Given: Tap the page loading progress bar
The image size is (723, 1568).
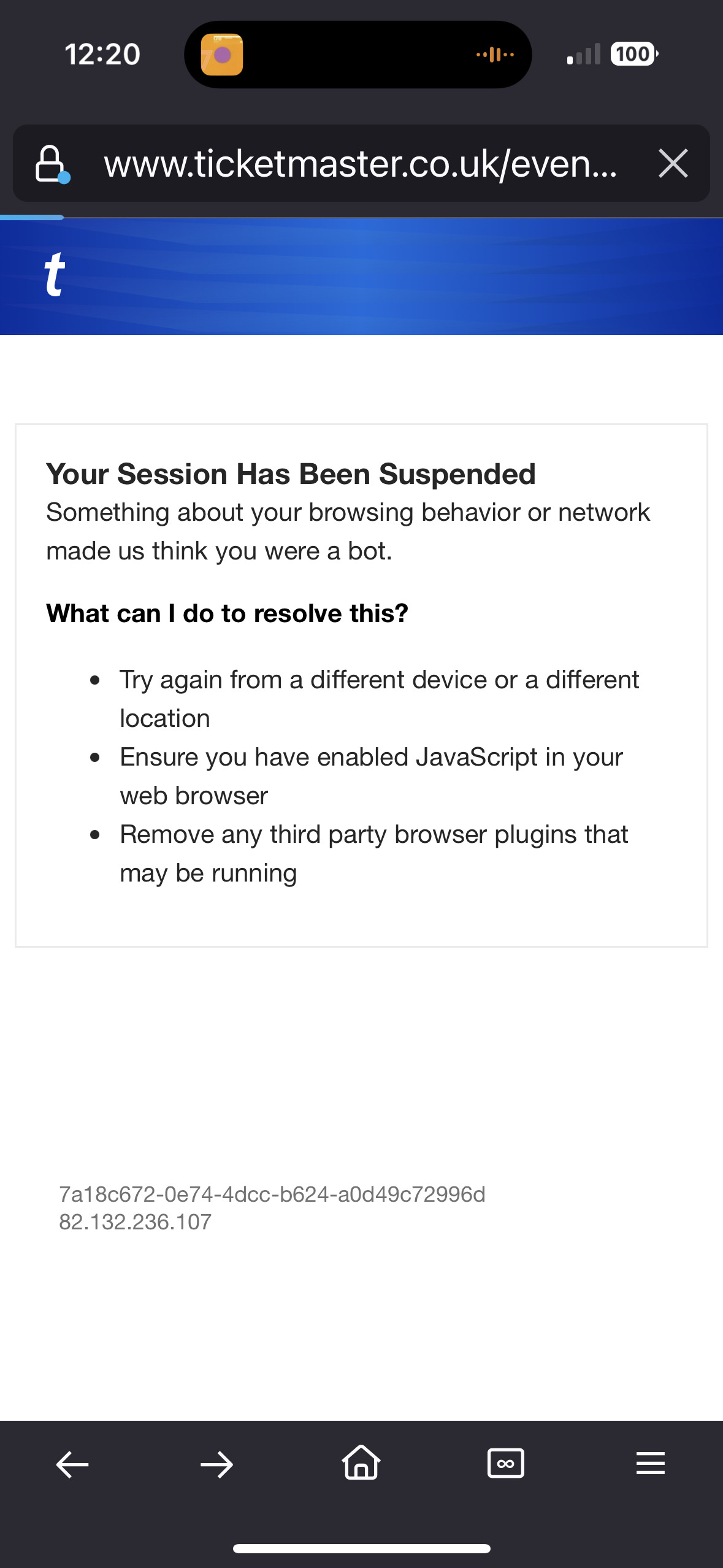Looking at the screenshot, I should click(32, 217).
